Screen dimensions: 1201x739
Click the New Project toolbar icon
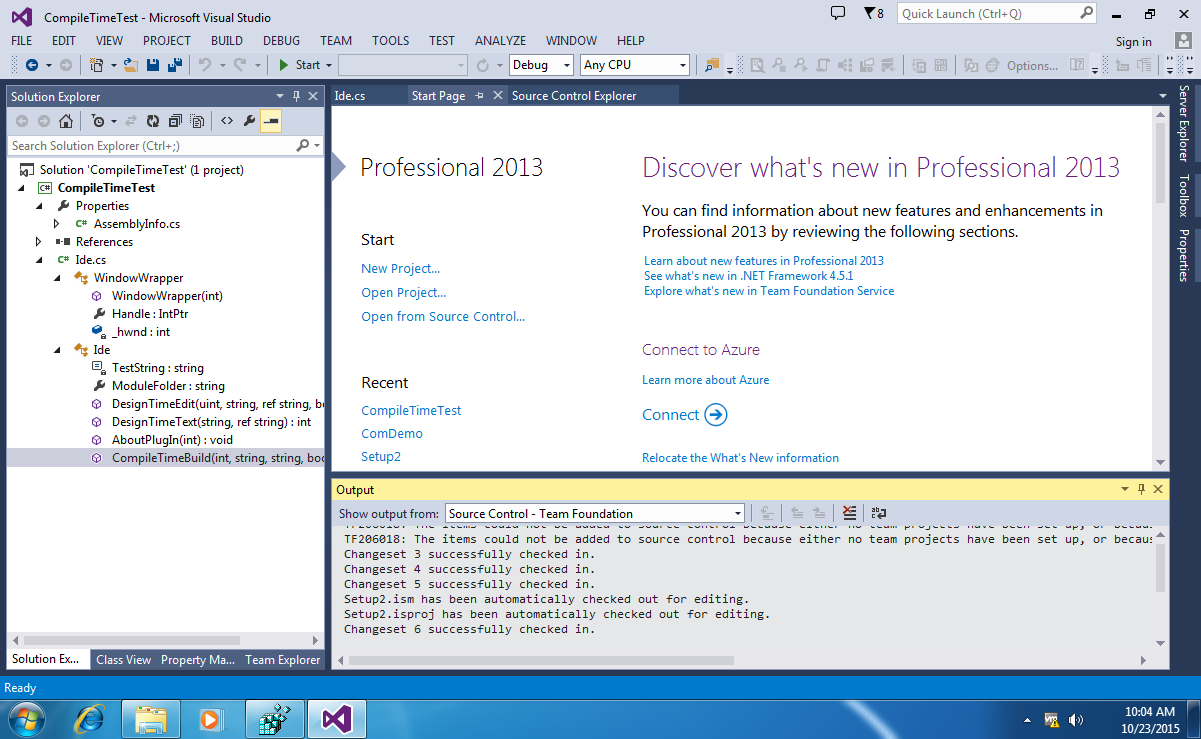pyautogui.click(x=96, y=65)
